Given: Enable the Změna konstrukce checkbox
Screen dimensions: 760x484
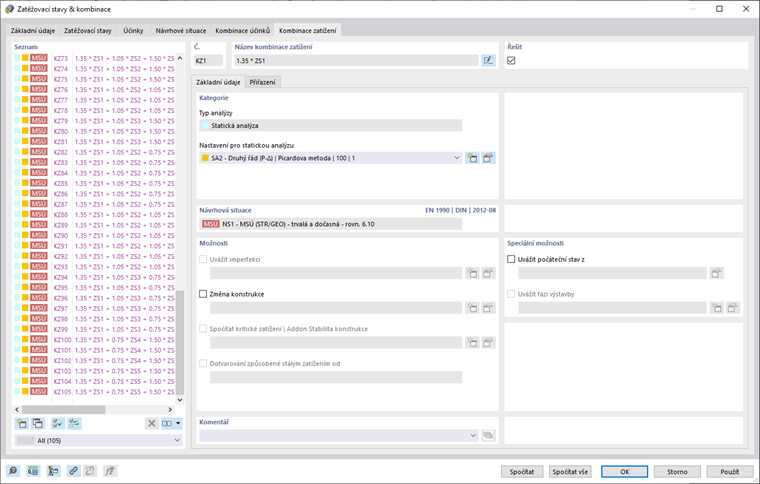Looking at the screenshot, I should tap(203, 294).
